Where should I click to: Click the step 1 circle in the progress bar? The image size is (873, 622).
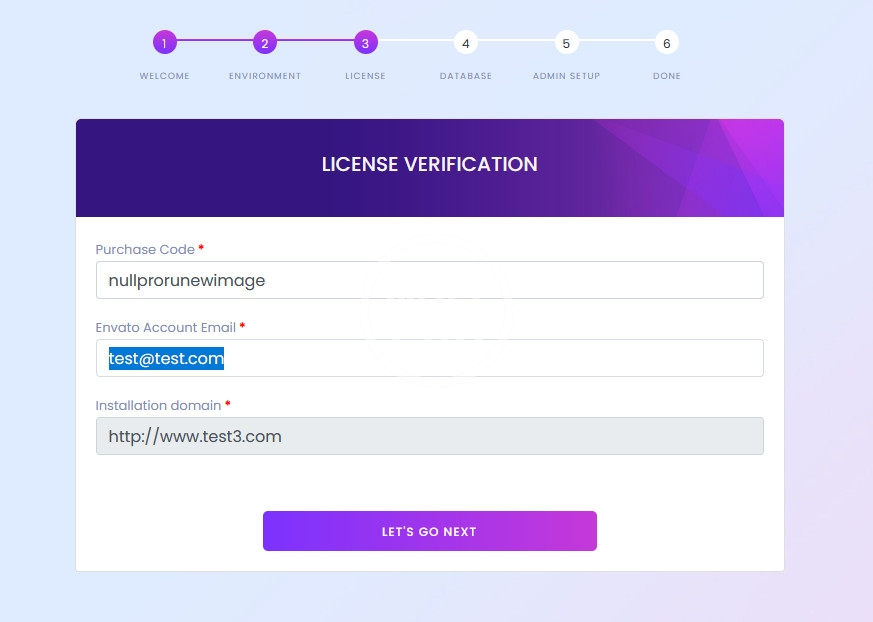[x=164, y=43]
